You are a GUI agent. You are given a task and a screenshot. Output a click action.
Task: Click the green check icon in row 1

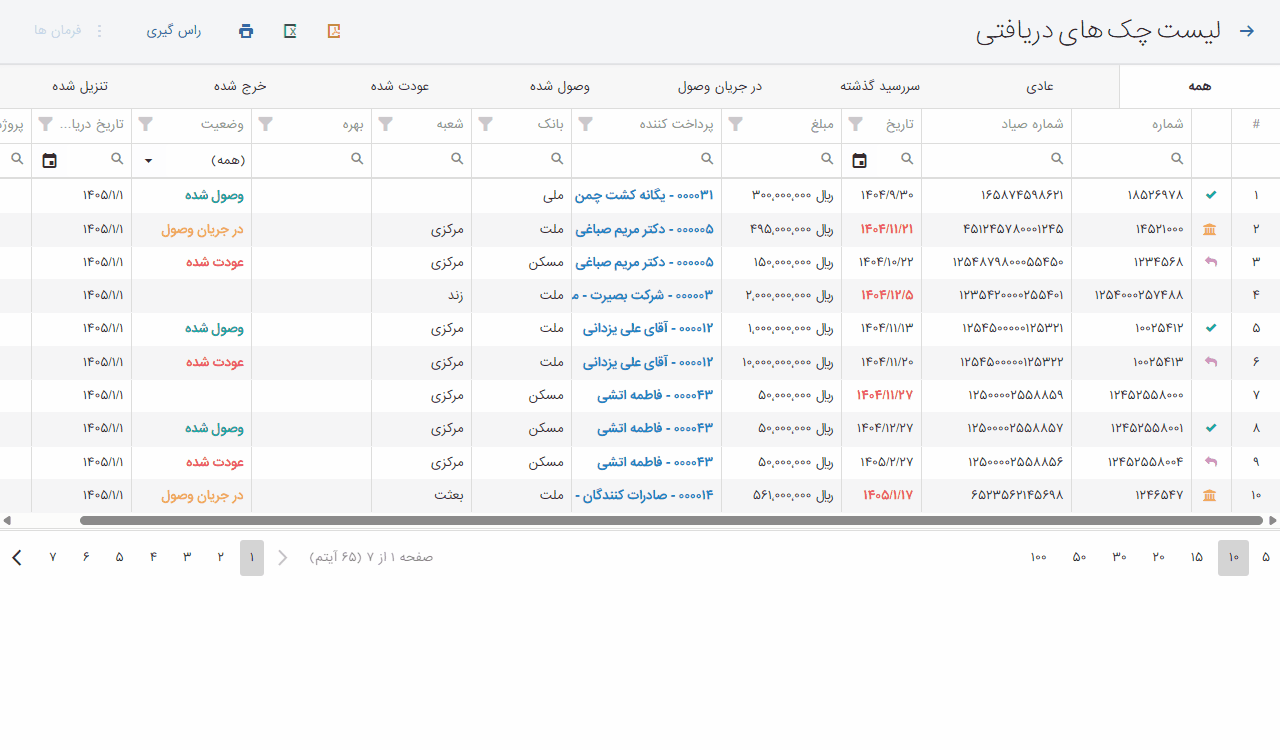1211,196
